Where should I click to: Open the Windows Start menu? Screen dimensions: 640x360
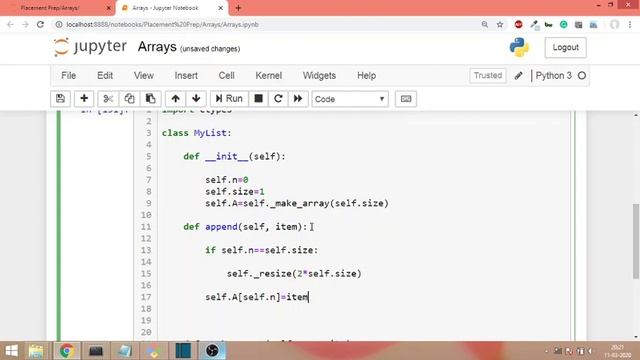coord(11,351)
